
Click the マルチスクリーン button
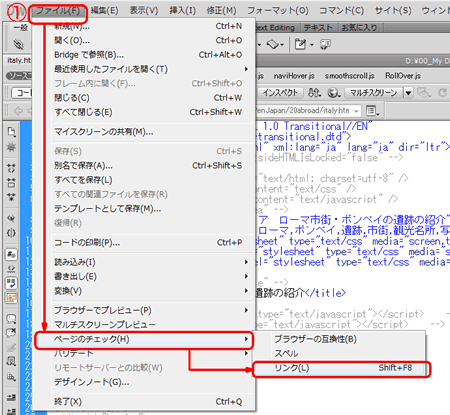[374, 93]
